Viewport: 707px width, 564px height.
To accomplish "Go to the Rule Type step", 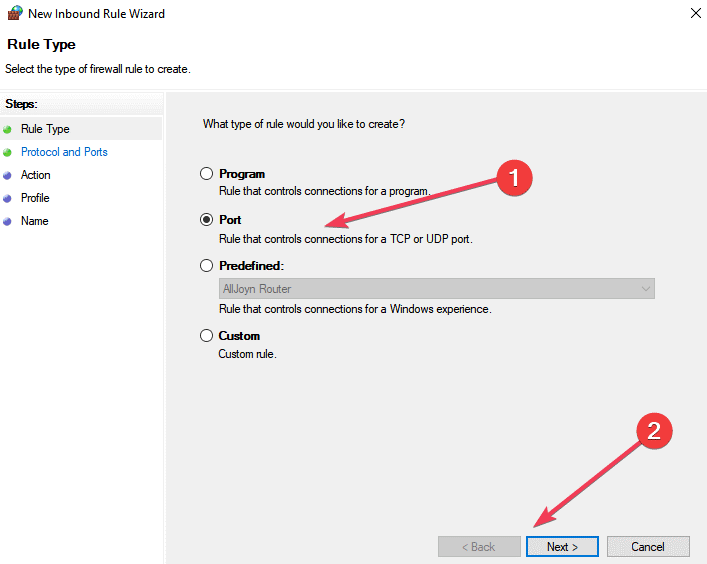I will click(45, 129).
